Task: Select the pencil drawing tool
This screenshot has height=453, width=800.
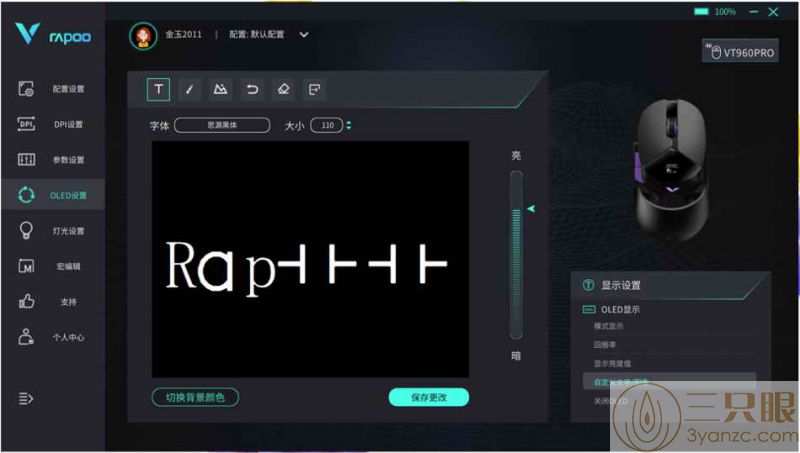Action: point(189,89)
